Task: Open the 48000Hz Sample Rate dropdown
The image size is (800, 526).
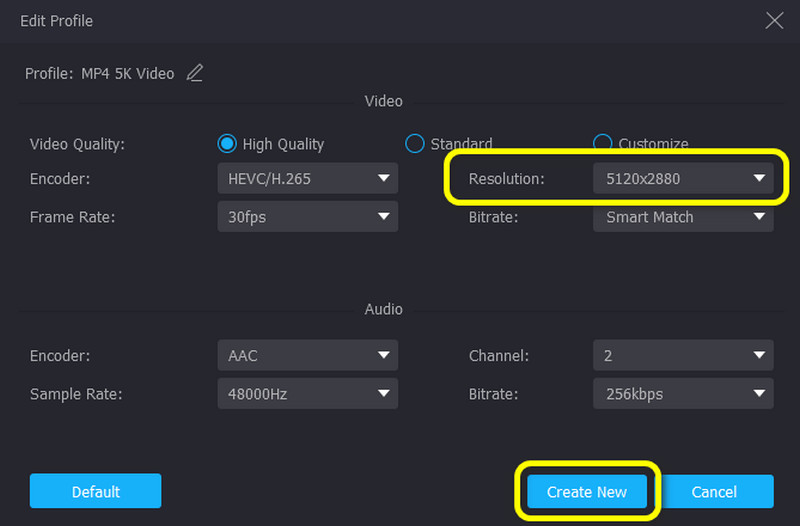Action: (307, 394)
